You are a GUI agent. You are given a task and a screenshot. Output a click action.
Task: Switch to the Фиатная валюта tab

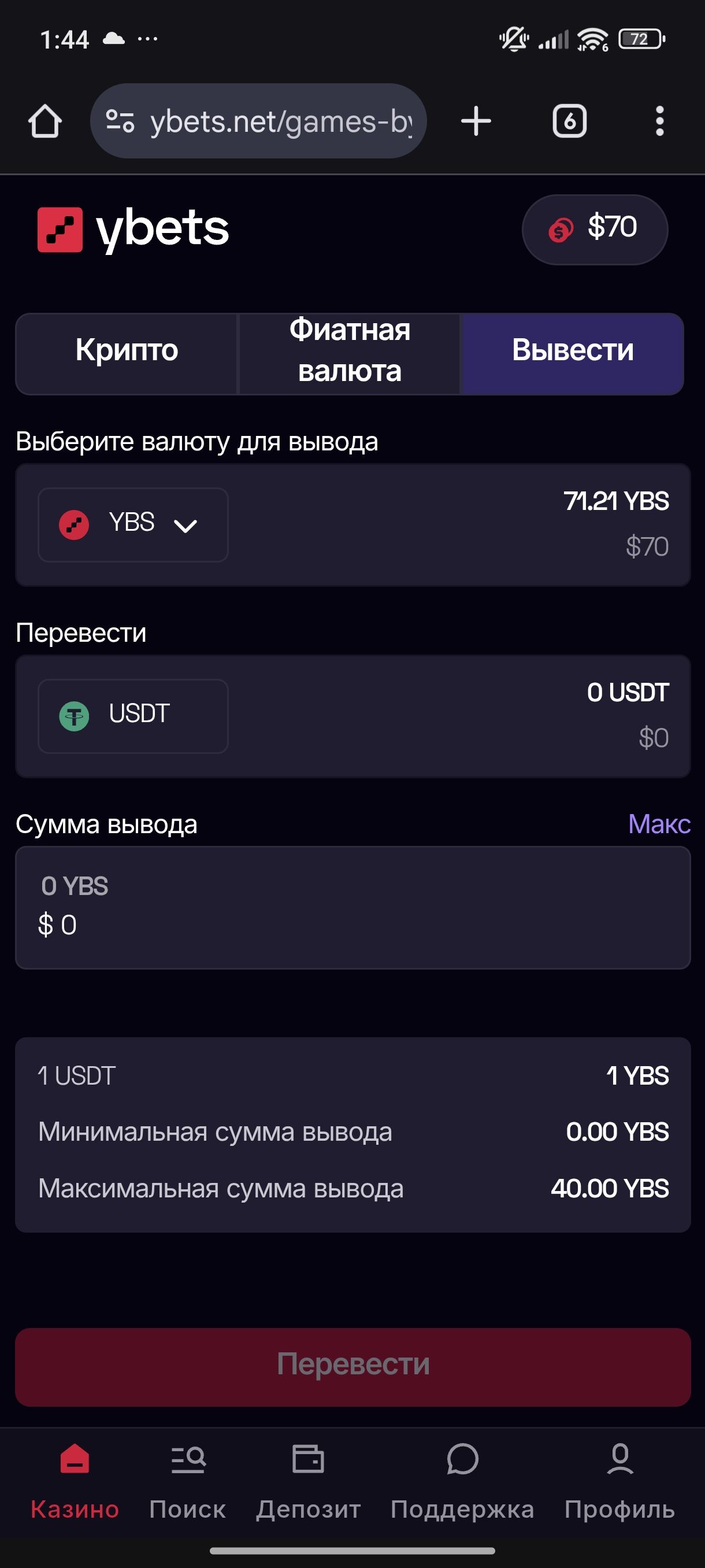click(x=350, y=350)
